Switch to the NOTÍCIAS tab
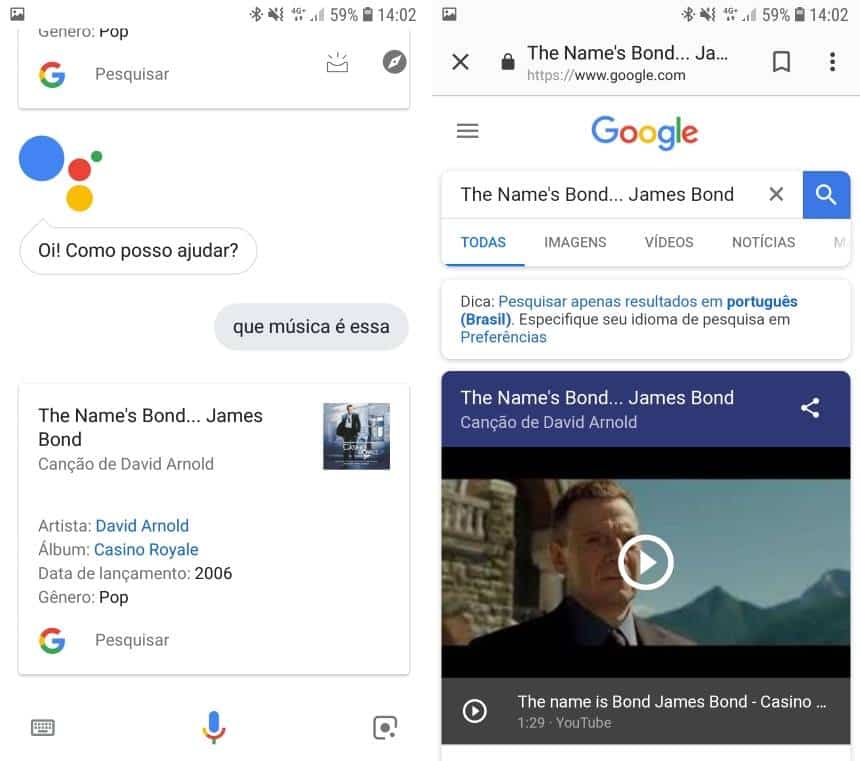 tap(763, 242)
